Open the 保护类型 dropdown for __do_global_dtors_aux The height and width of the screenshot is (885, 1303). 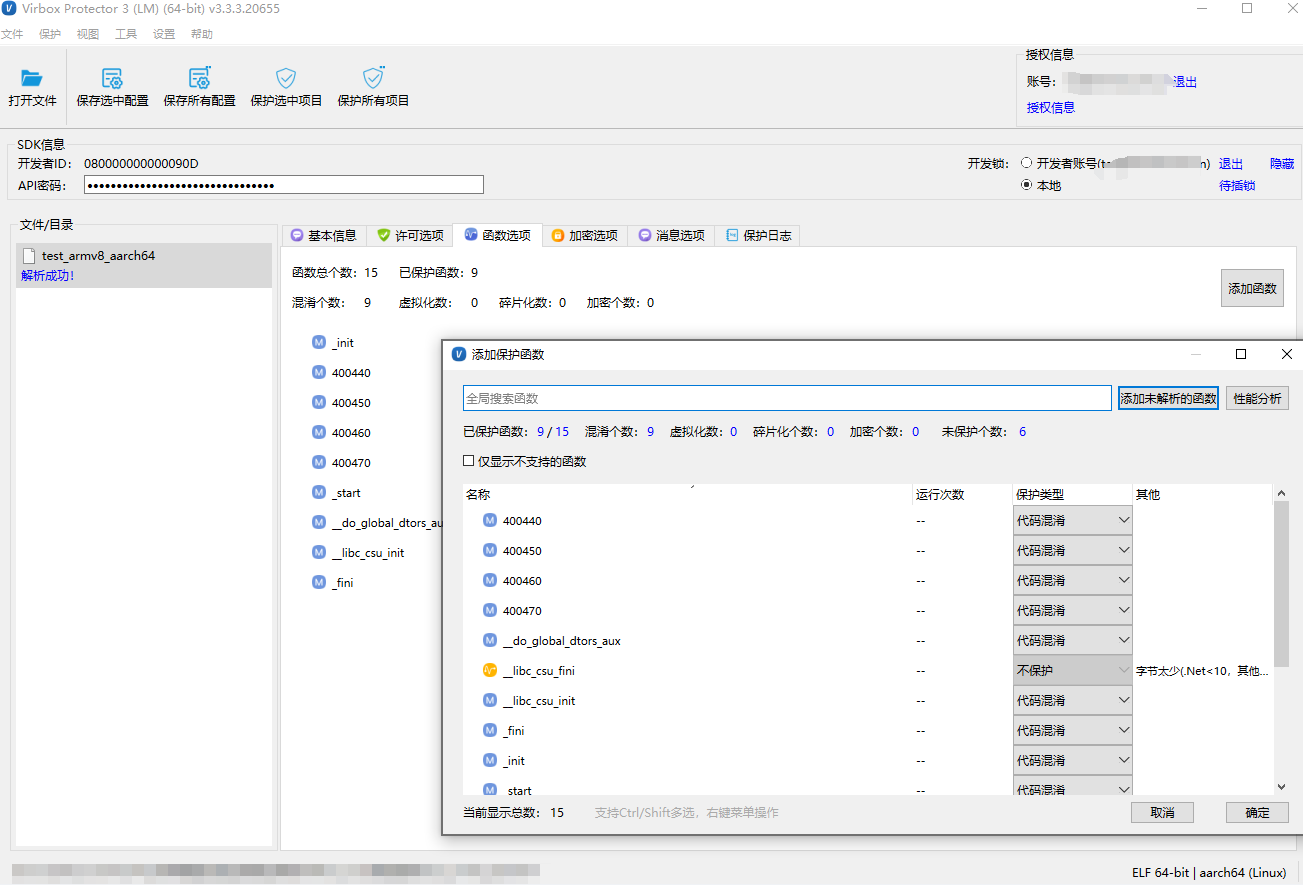pyautogui.click(x=1073, y=640)
